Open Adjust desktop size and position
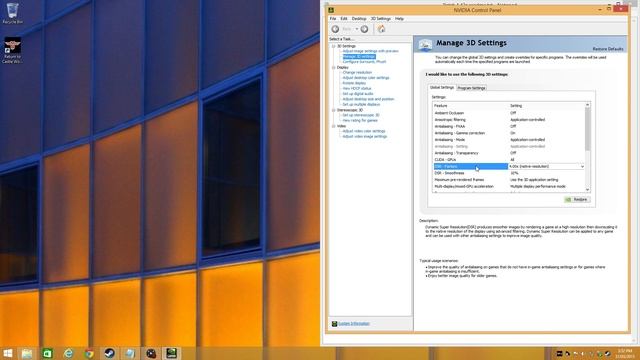 click(368, 99)
